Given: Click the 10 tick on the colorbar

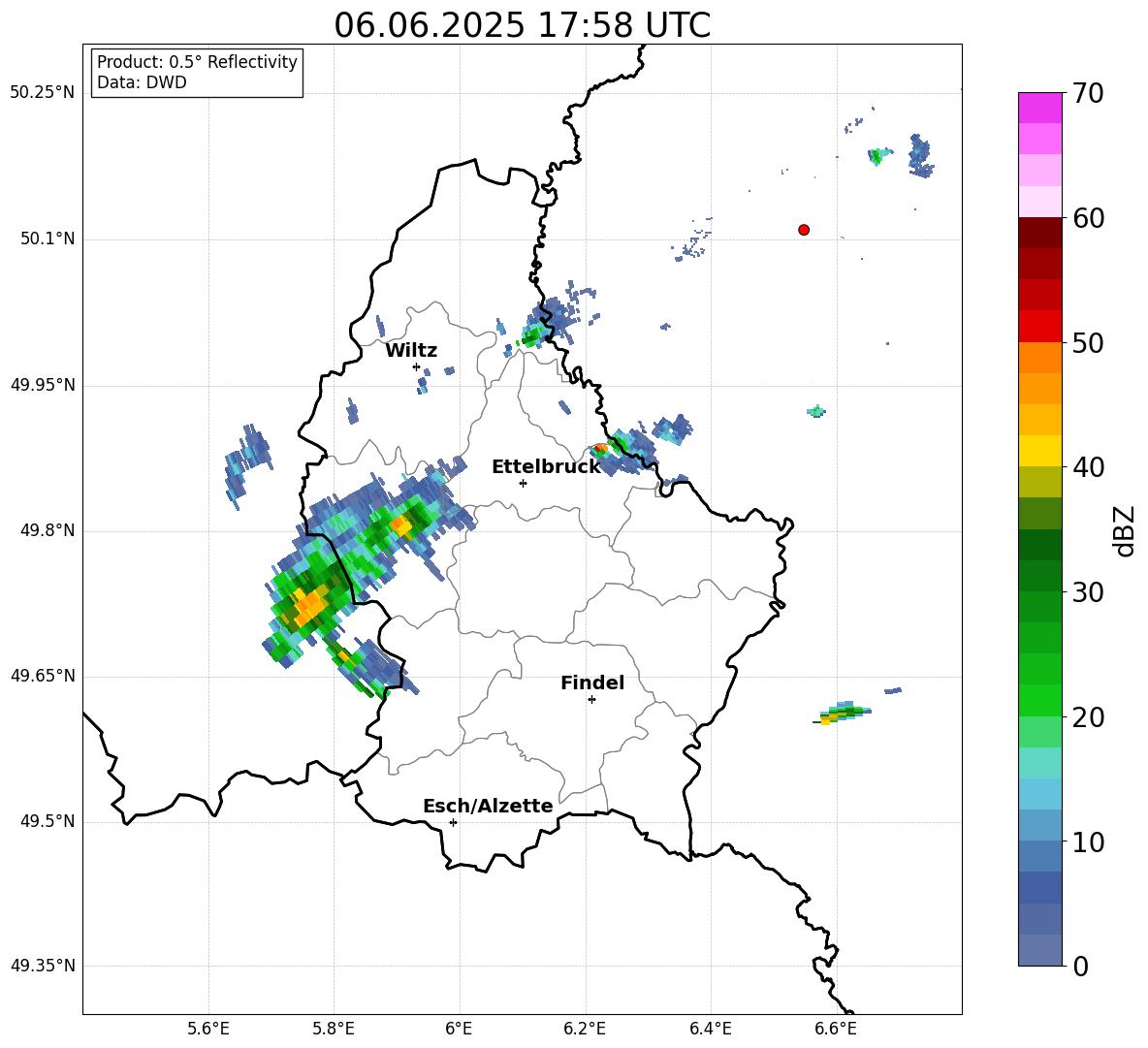Looking at the screenshot, I should point(1088,842).
